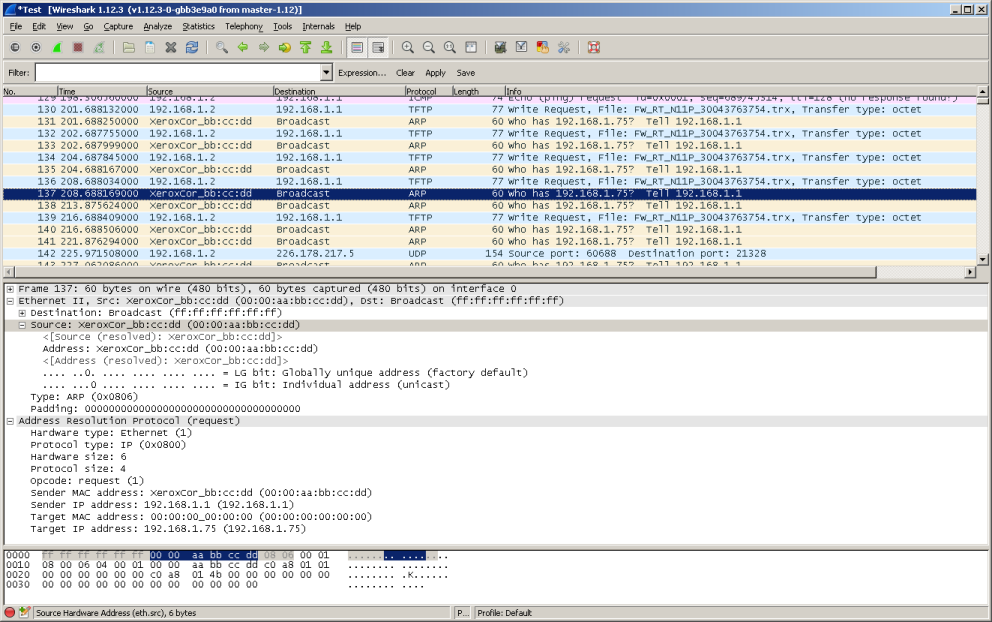The height and width of the screenshot is (622, 992).
Task: Sort by Source column header
Action: [x=209, y=91]
